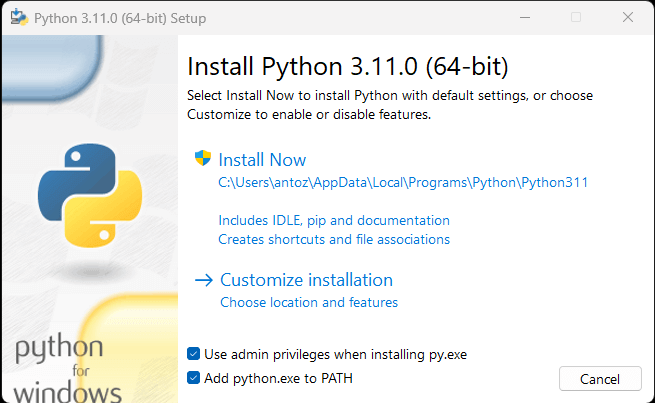Image resolution: width=655 pixels, height=403 pixels.
Task: Uncheck Add python.exe to PATH
Action: coord(193,378)
